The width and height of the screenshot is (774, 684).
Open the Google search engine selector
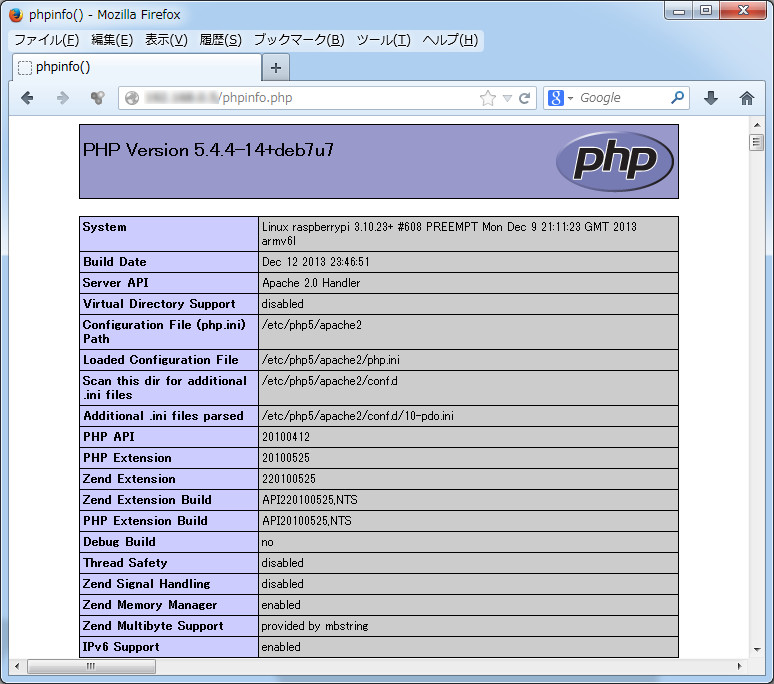click(560, 98)
